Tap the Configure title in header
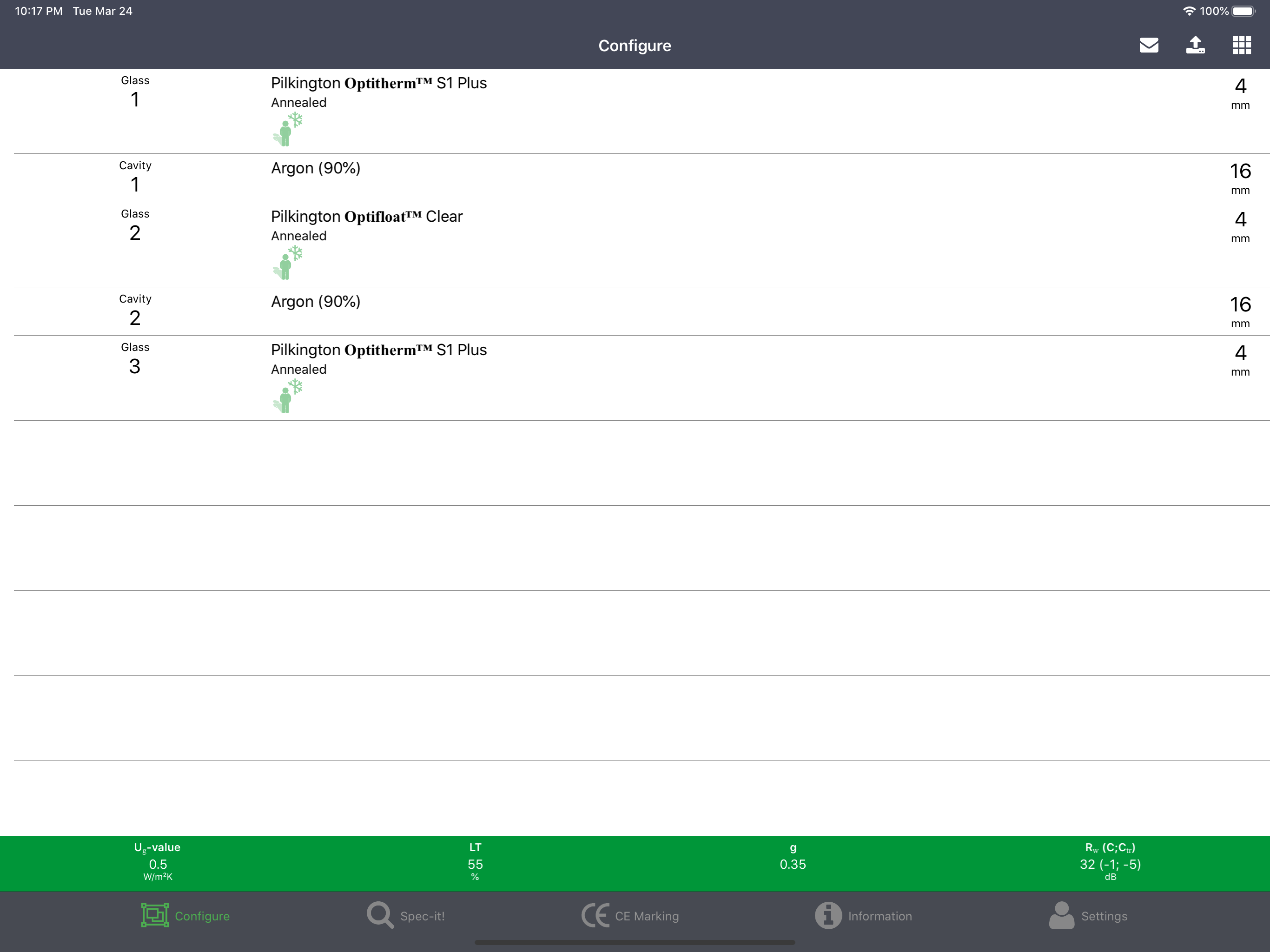Screen dimensions: 1270x952 [635, 46]
